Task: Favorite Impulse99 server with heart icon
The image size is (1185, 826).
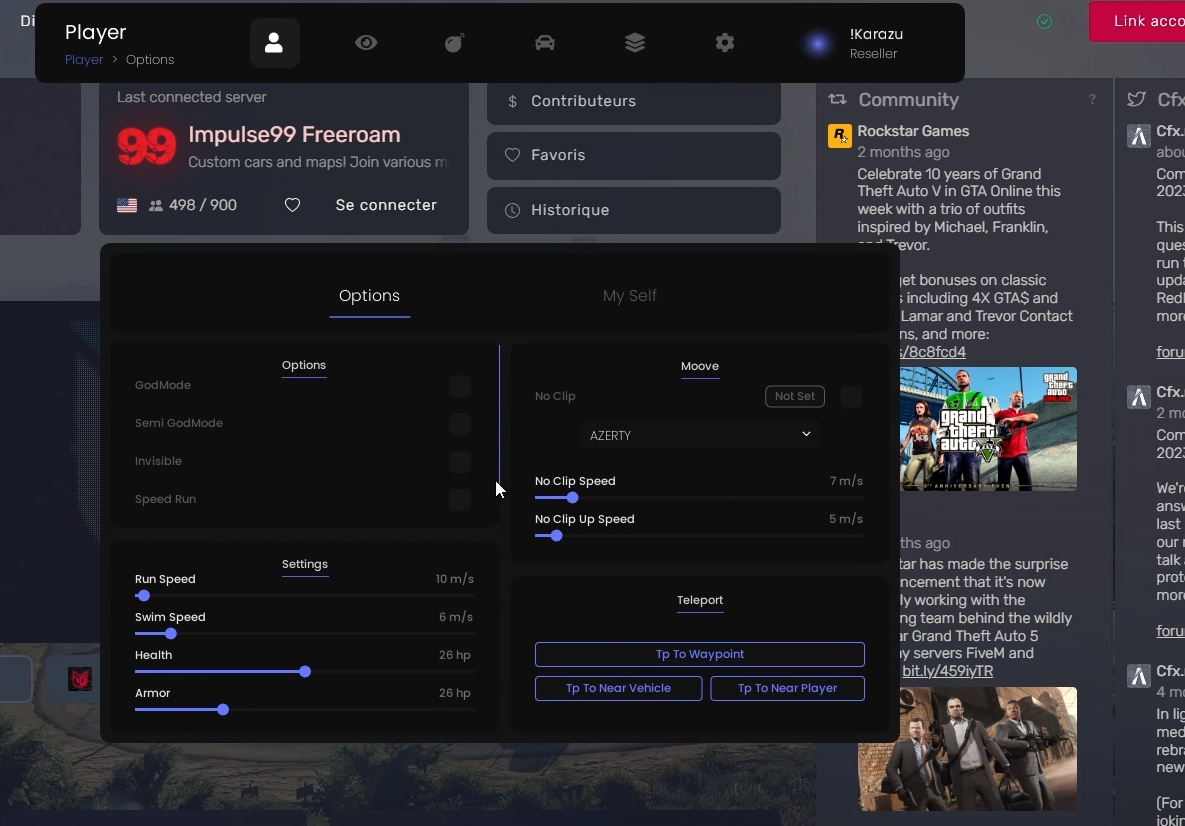Action: [x=292, y=205]
